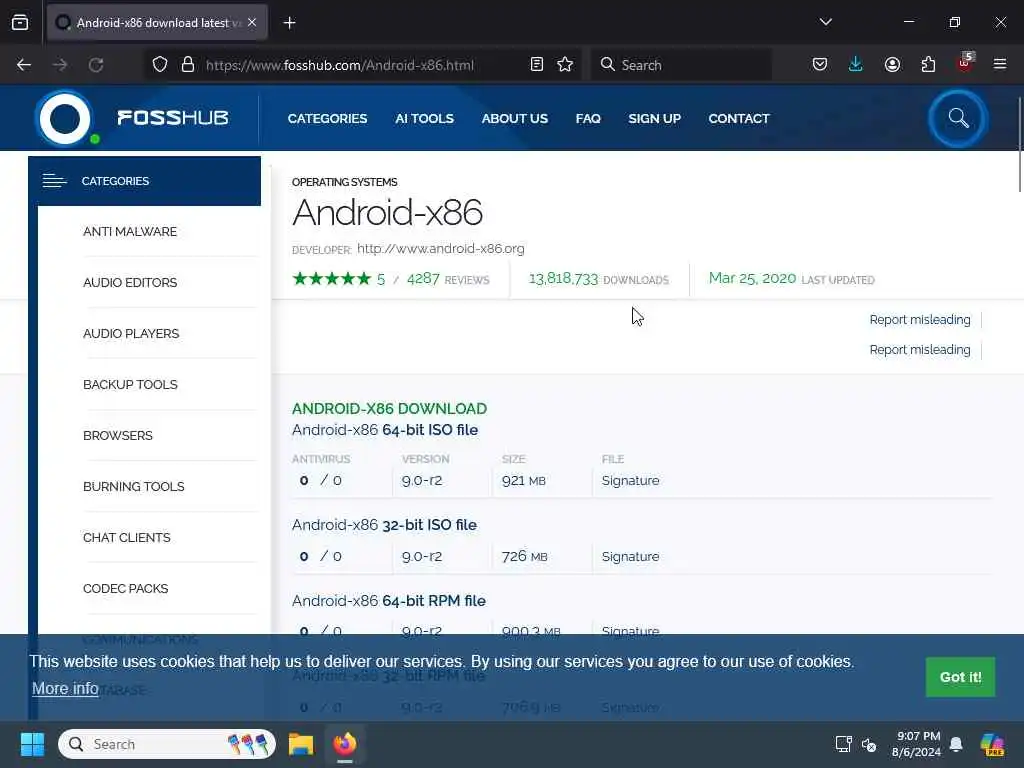Image resolution: width=1024 pixels, height=768 pixels.
Task: Click the five-star rating stars
Action: [332, 279]
